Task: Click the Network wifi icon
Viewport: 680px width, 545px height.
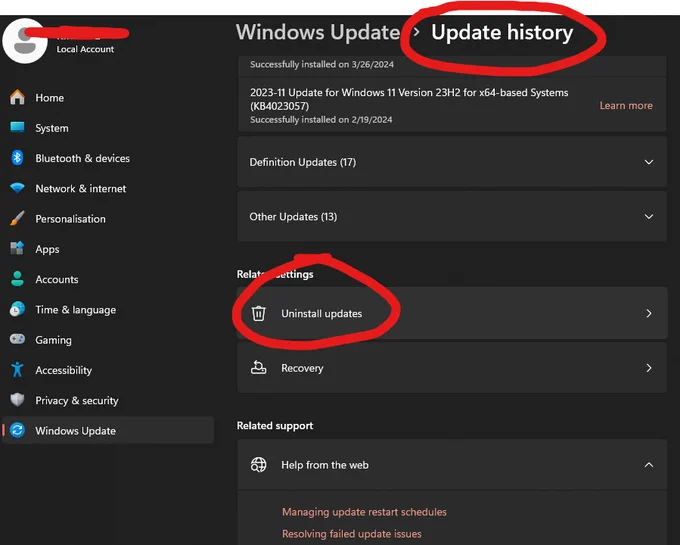Action: [17, 188]
